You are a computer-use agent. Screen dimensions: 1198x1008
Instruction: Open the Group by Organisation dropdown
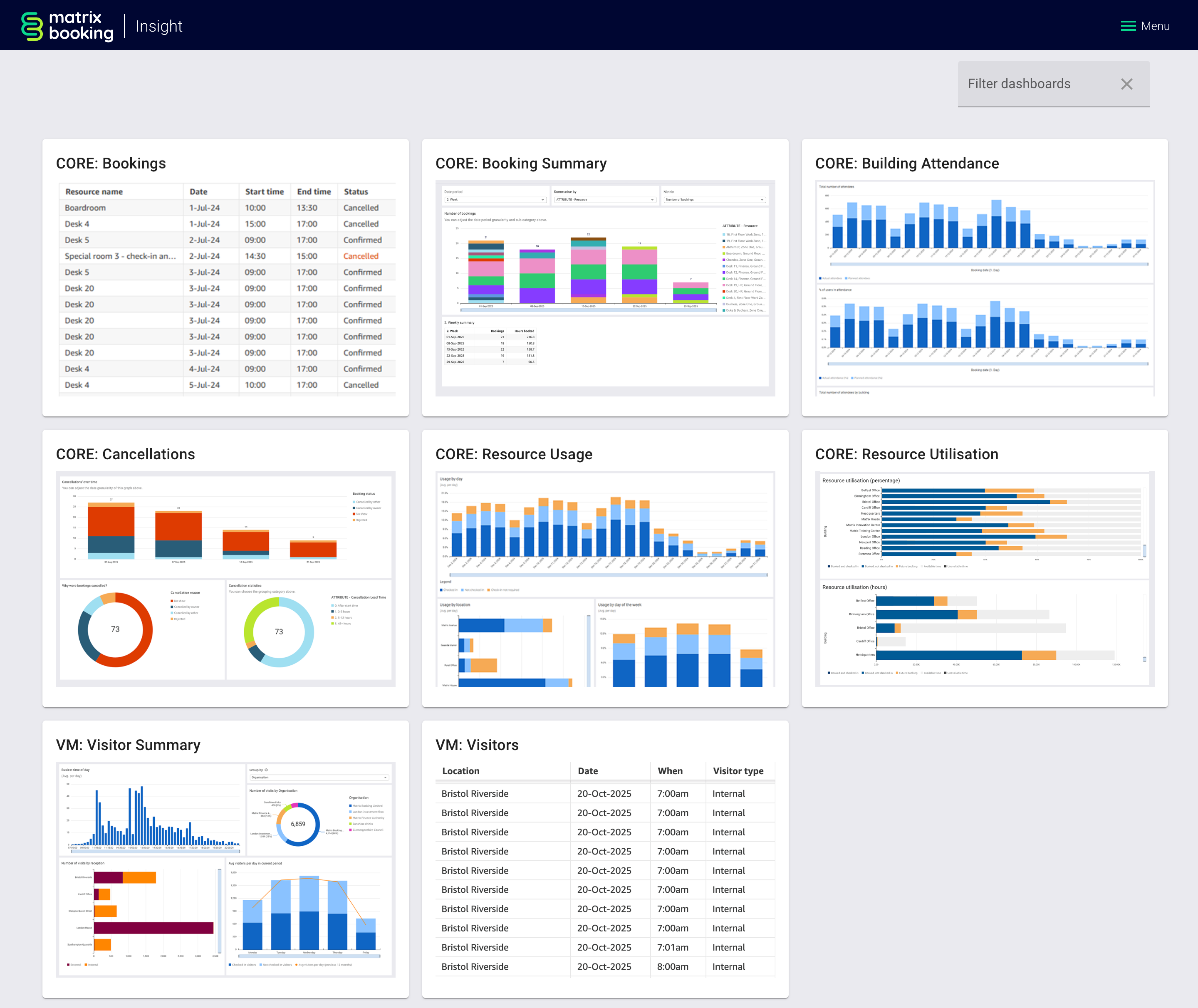coord(319,778)
